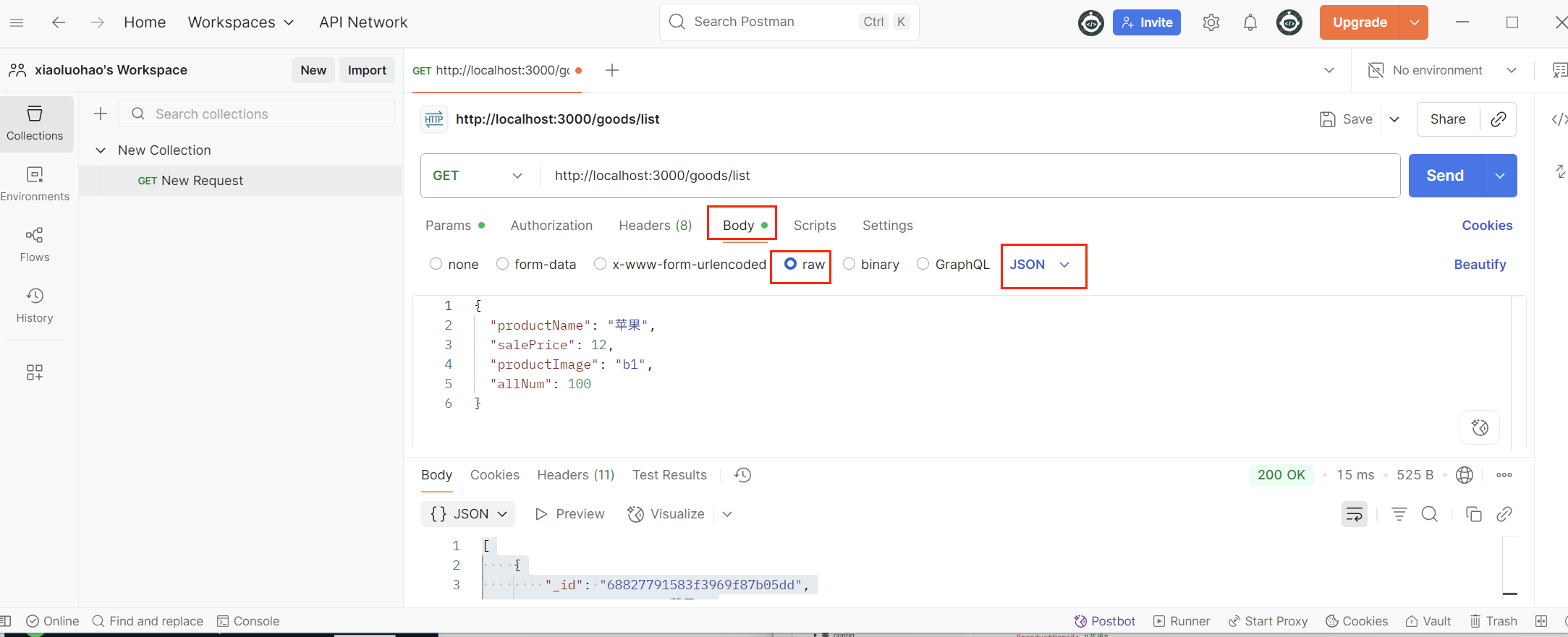The height and width of the screenshot is (637, 1568).
Task: Open the GET method dropdown
Action: coord(478,176)
